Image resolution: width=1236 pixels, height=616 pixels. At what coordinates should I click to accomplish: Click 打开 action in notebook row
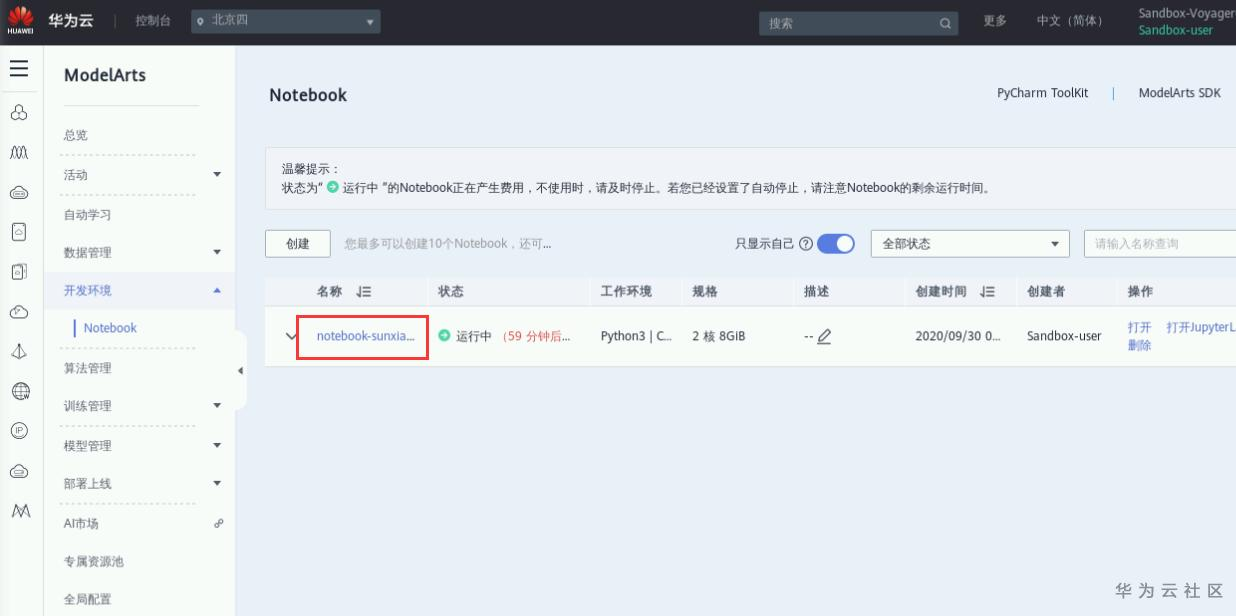click(1139, 328)
